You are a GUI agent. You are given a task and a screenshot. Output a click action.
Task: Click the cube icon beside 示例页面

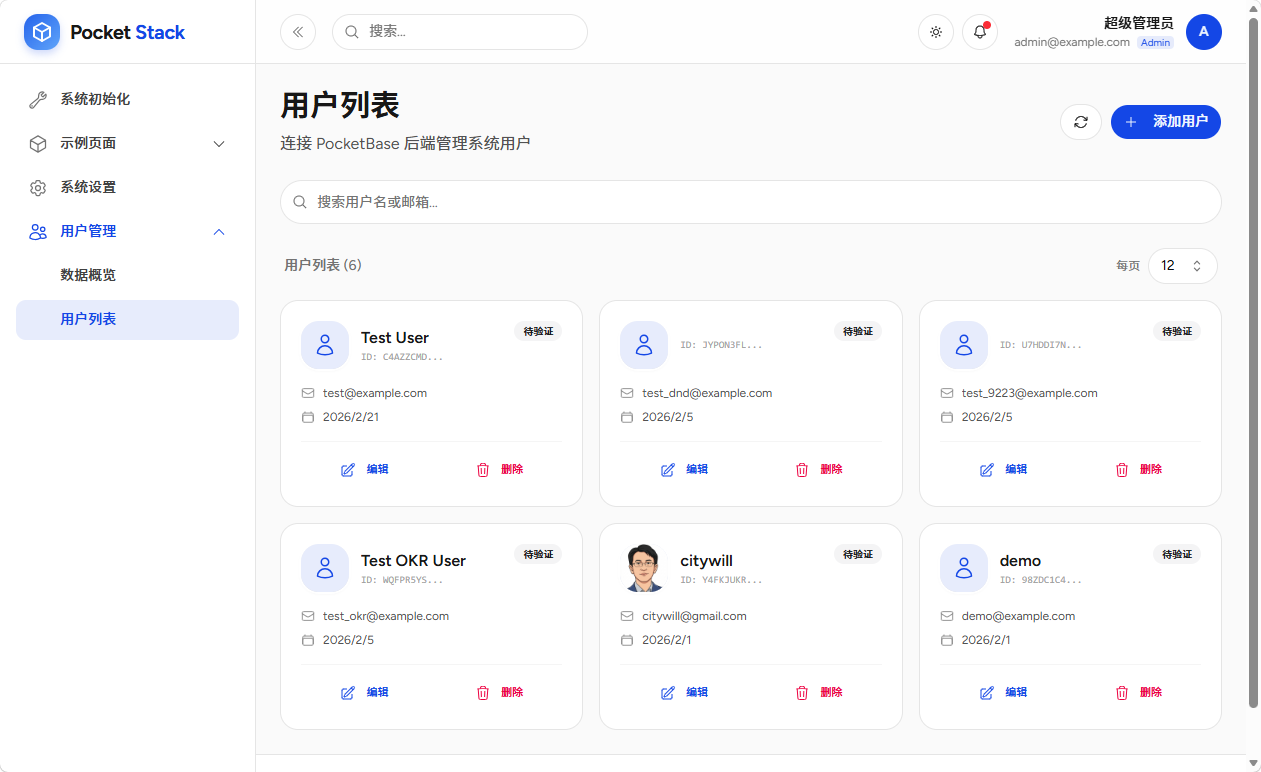pyautogui.click(x=38, y=143)
